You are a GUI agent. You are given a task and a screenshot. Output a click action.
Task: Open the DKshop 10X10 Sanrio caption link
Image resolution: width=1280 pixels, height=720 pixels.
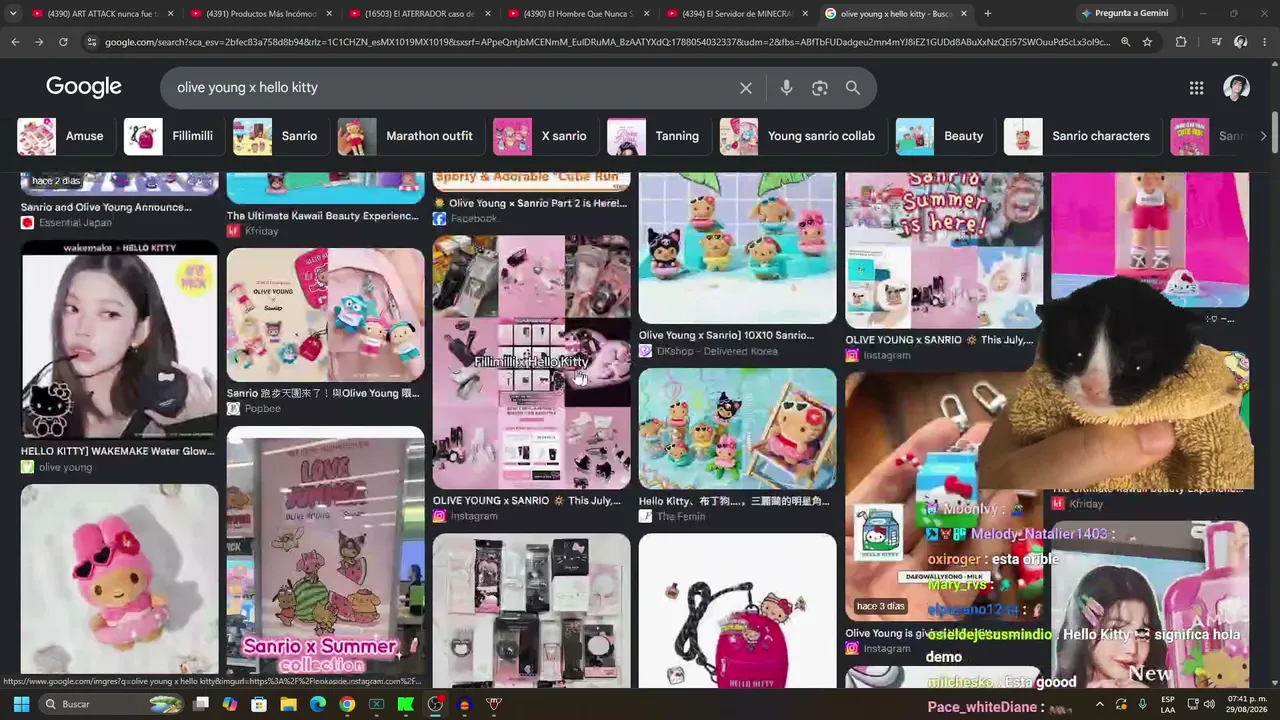tap(726, 336)
